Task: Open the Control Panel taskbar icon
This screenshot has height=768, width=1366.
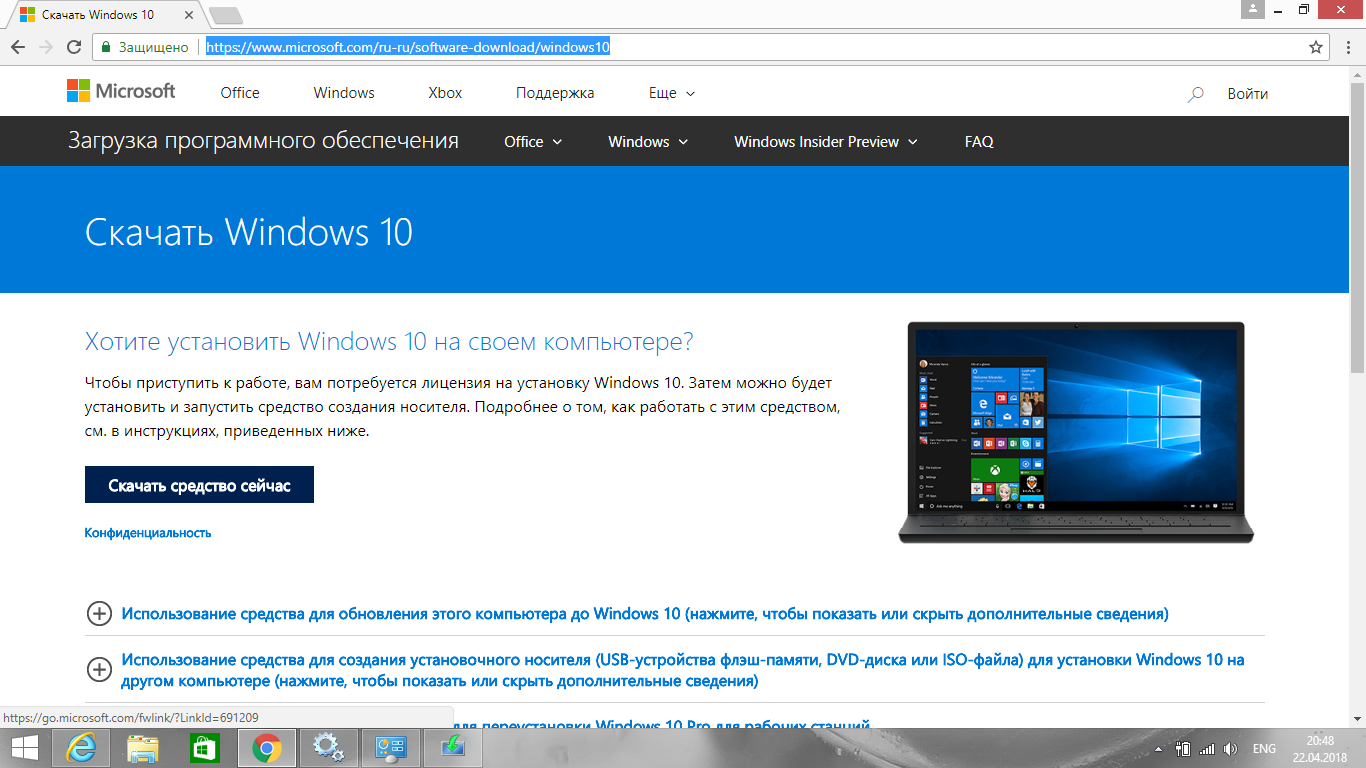Action: click(389, 748)
